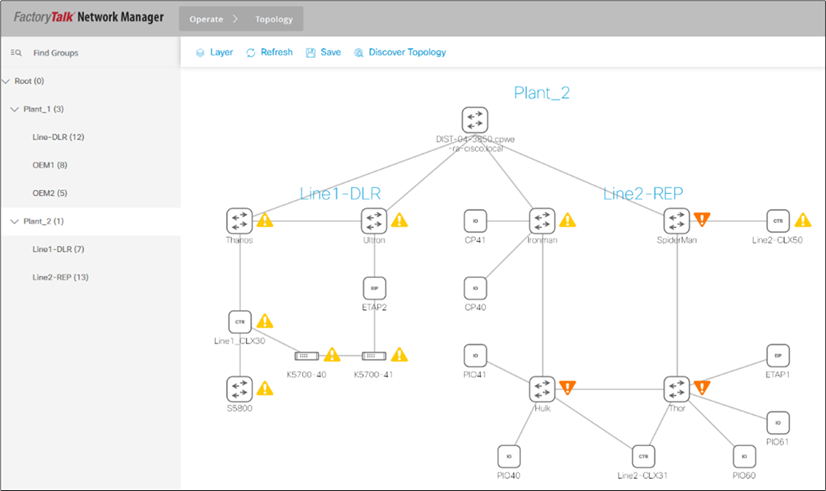The height and width of the screenshot is (491, 826).
Task: Select the Ironman switch node
Action: [x=542, y=221]
